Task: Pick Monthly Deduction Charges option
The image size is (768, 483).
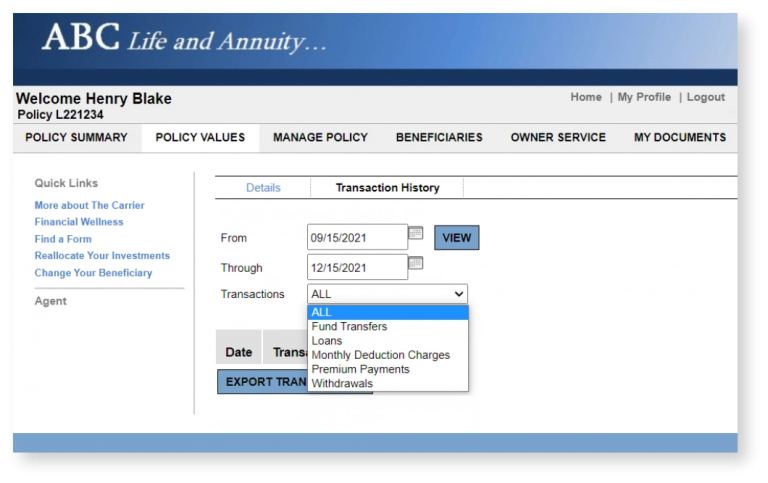Action: [387, 355]
